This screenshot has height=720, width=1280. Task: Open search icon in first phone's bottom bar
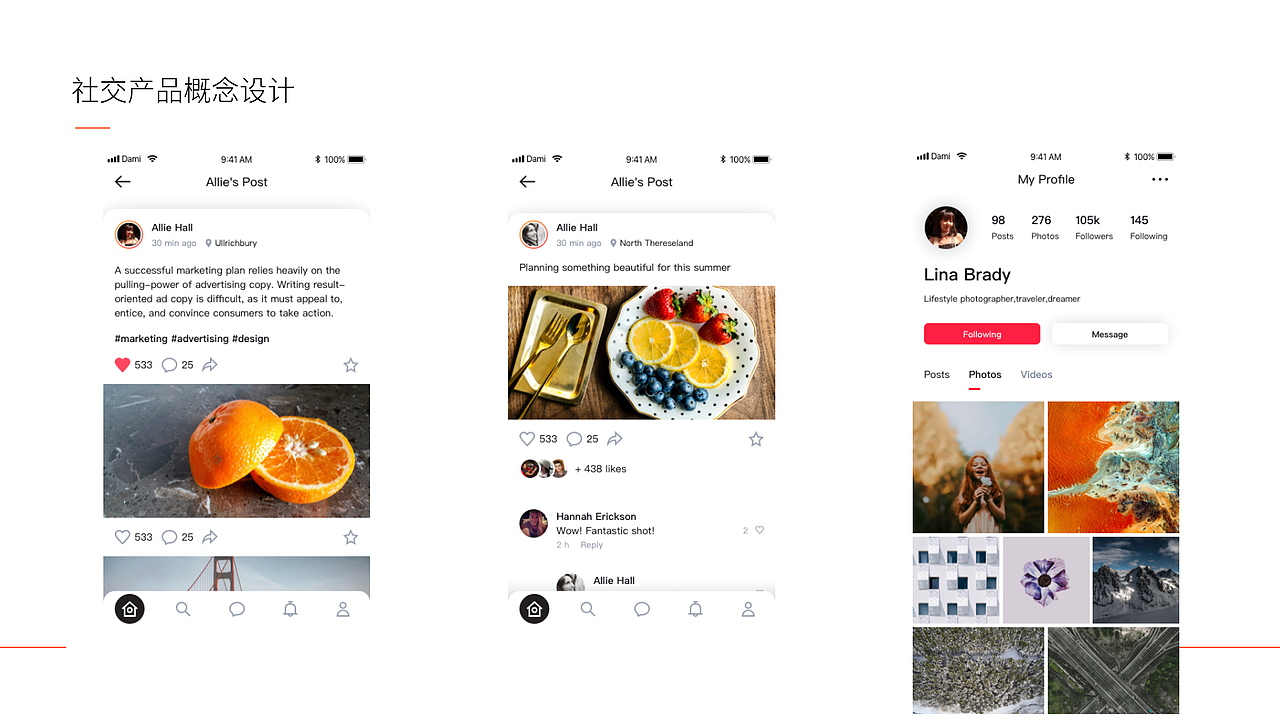click(x=183, y=609)
